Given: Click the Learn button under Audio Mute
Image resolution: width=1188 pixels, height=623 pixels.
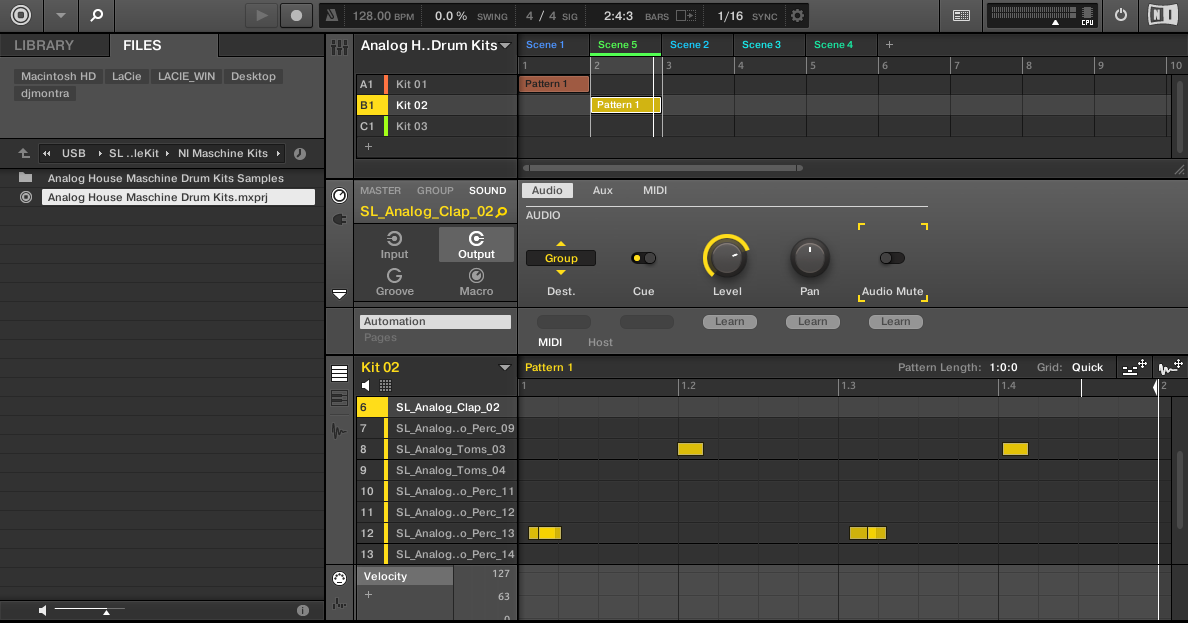Looking at the screenshot, I should (x=896, y=321).
